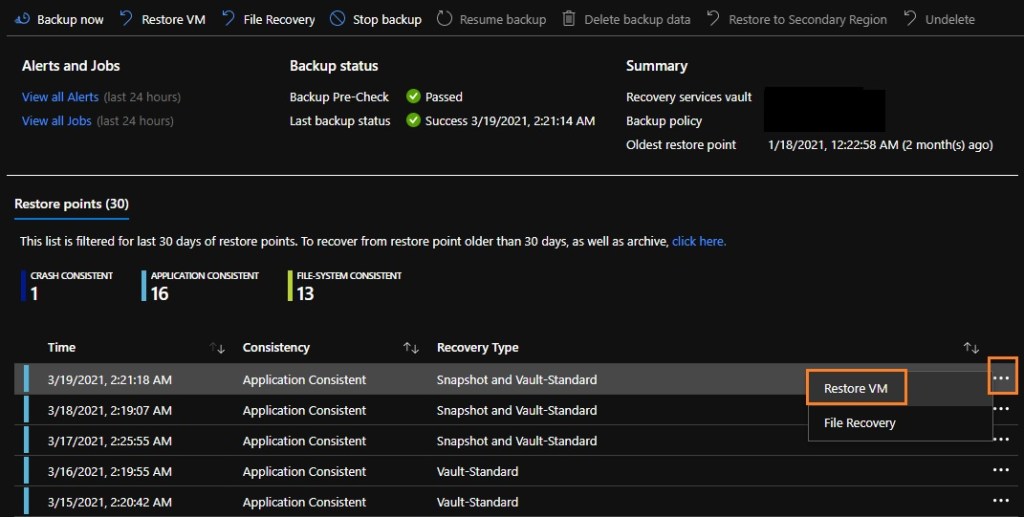Click the Recovery Type column header
This screenshot has width=1024, height=517.
point(478,347)
